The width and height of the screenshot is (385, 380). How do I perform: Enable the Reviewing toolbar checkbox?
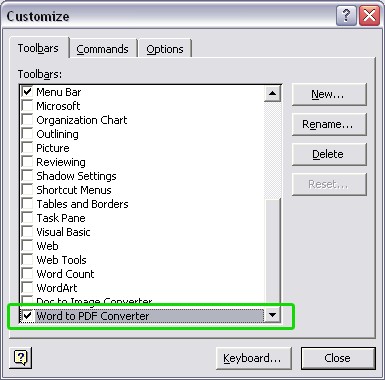coord(27,161)
